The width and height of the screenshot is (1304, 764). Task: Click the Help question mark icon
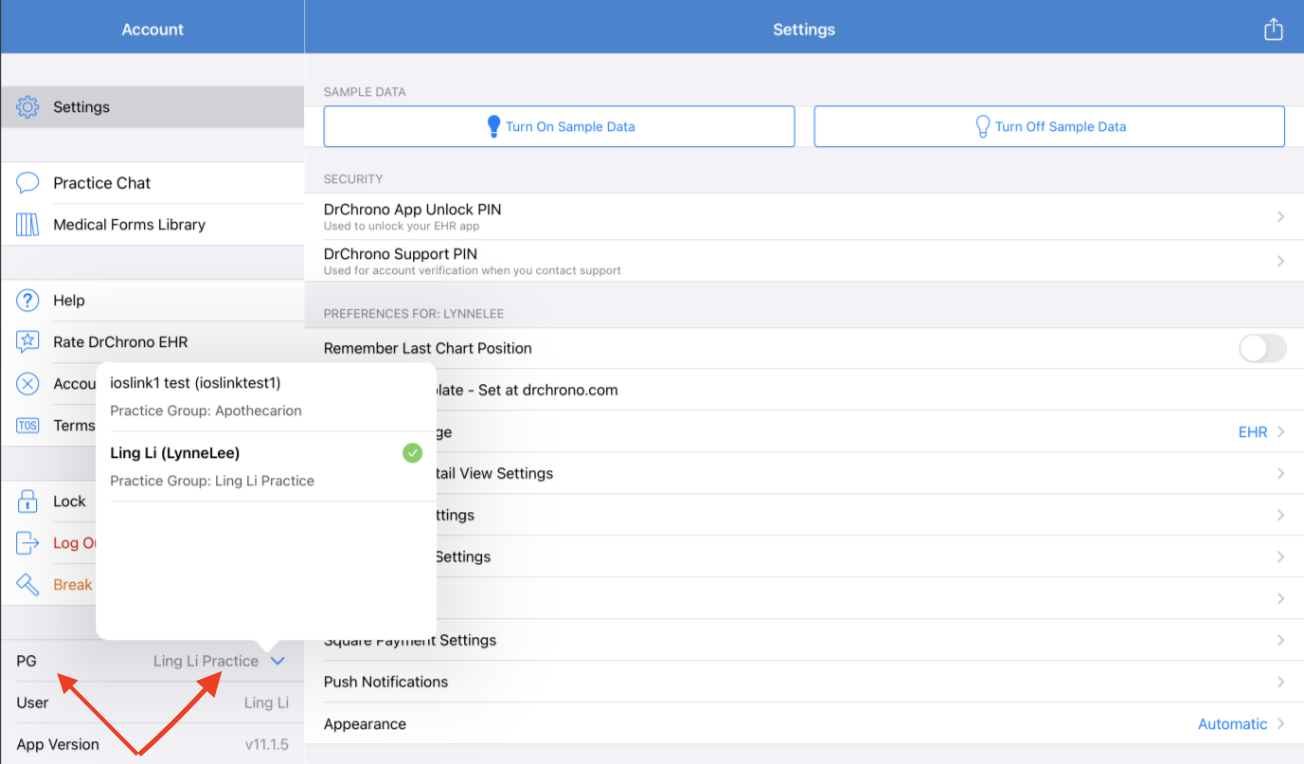coord(28,300)
